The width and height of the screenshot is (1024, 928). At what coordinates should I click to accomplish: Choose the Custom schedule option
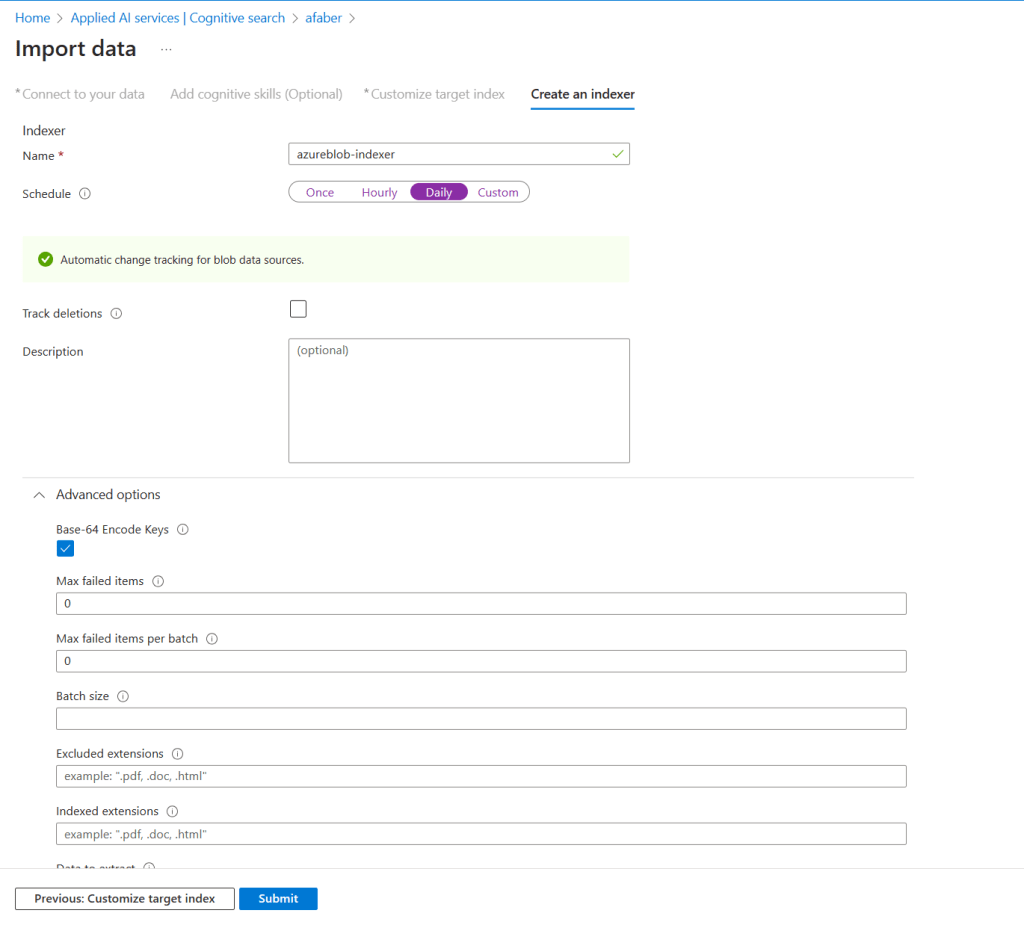click(x=498, y=193)
